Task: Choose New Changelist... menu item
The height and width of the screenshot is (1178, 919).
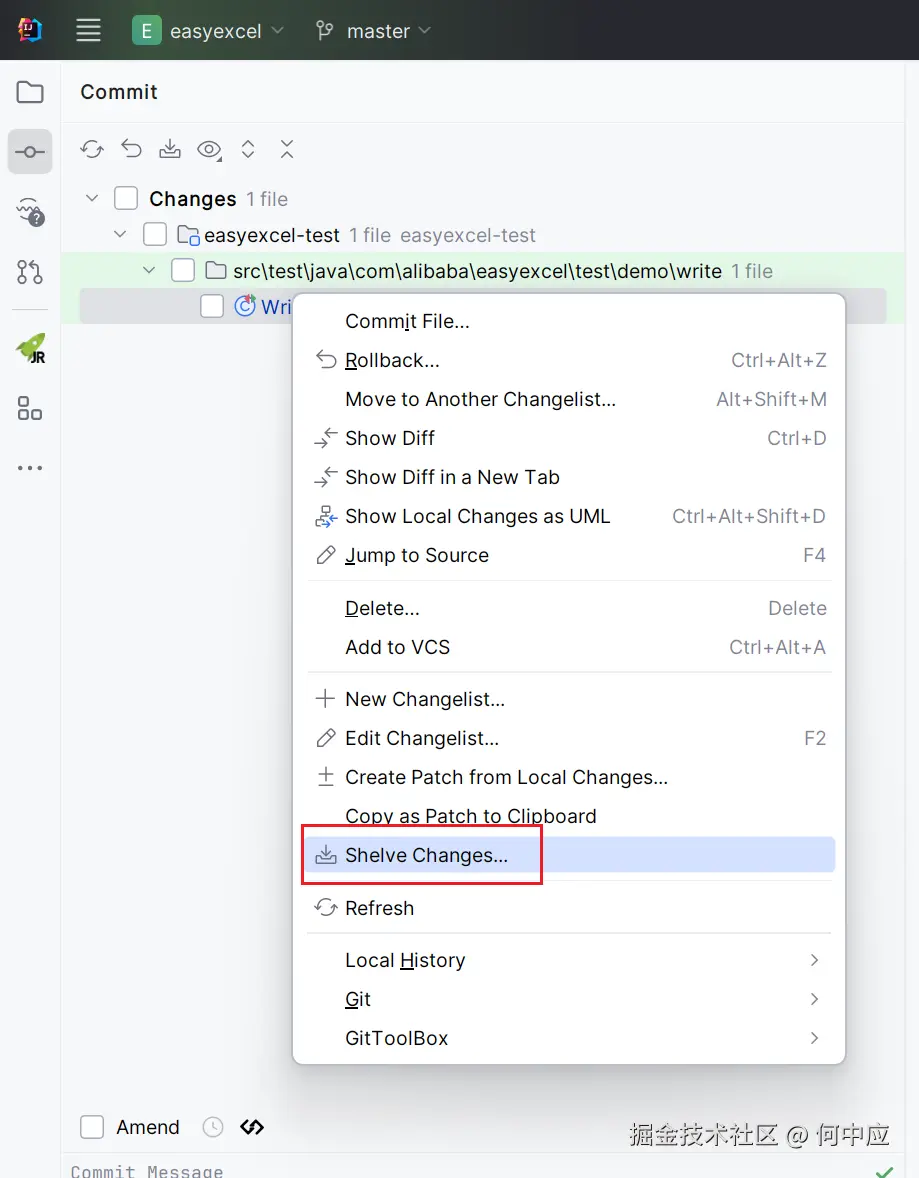Action: [570, 699]
